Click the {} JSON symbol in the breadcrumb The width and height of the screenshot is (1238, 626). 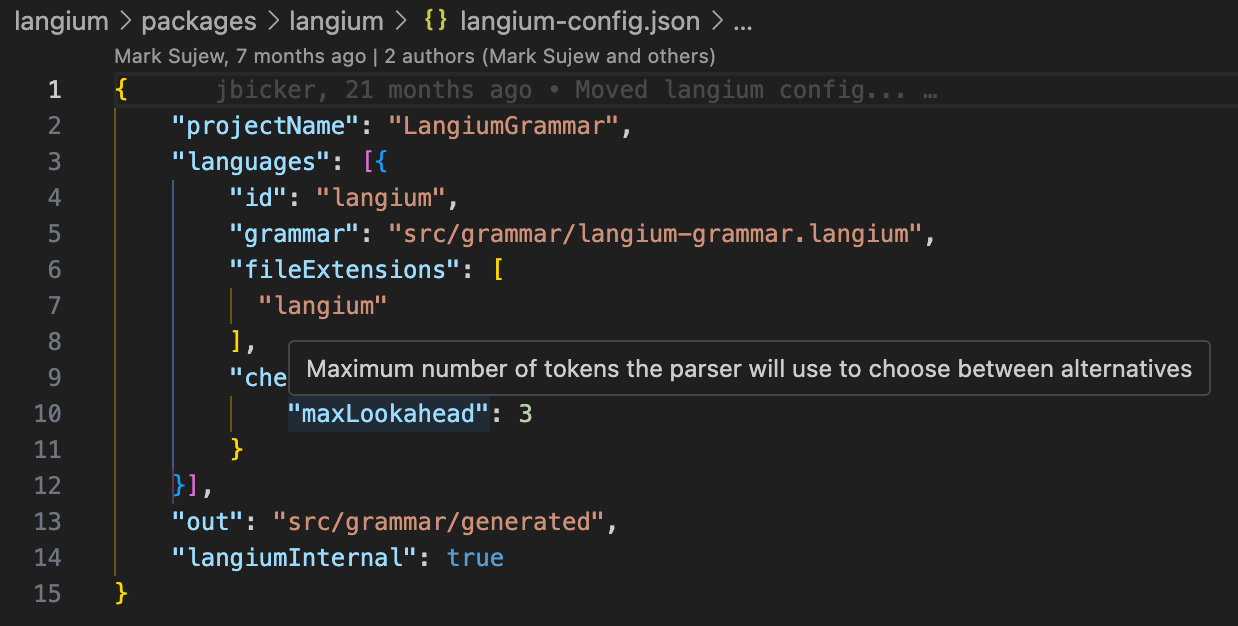(434, 21)
